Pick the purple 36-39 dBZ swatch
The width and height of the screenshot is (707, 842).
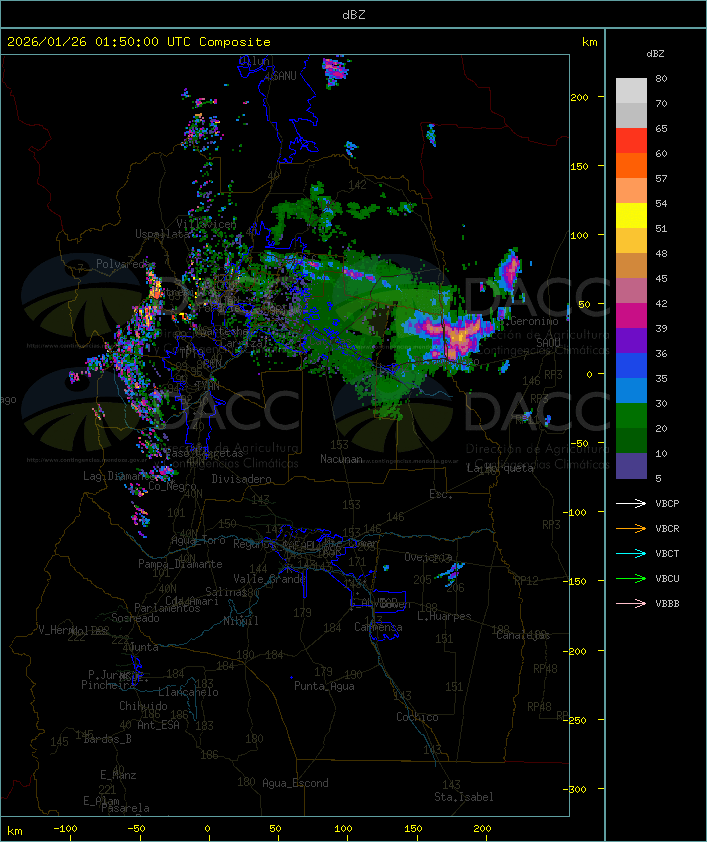tap(631, 340)
